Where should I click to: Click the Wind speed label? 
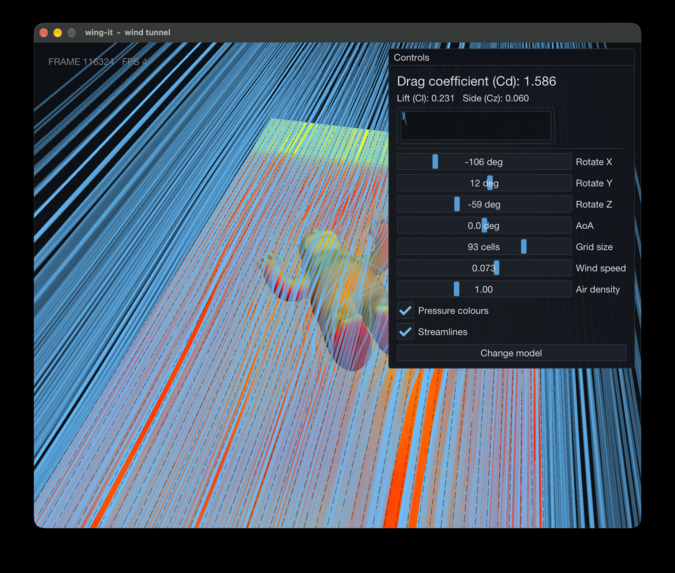(601, 268)
